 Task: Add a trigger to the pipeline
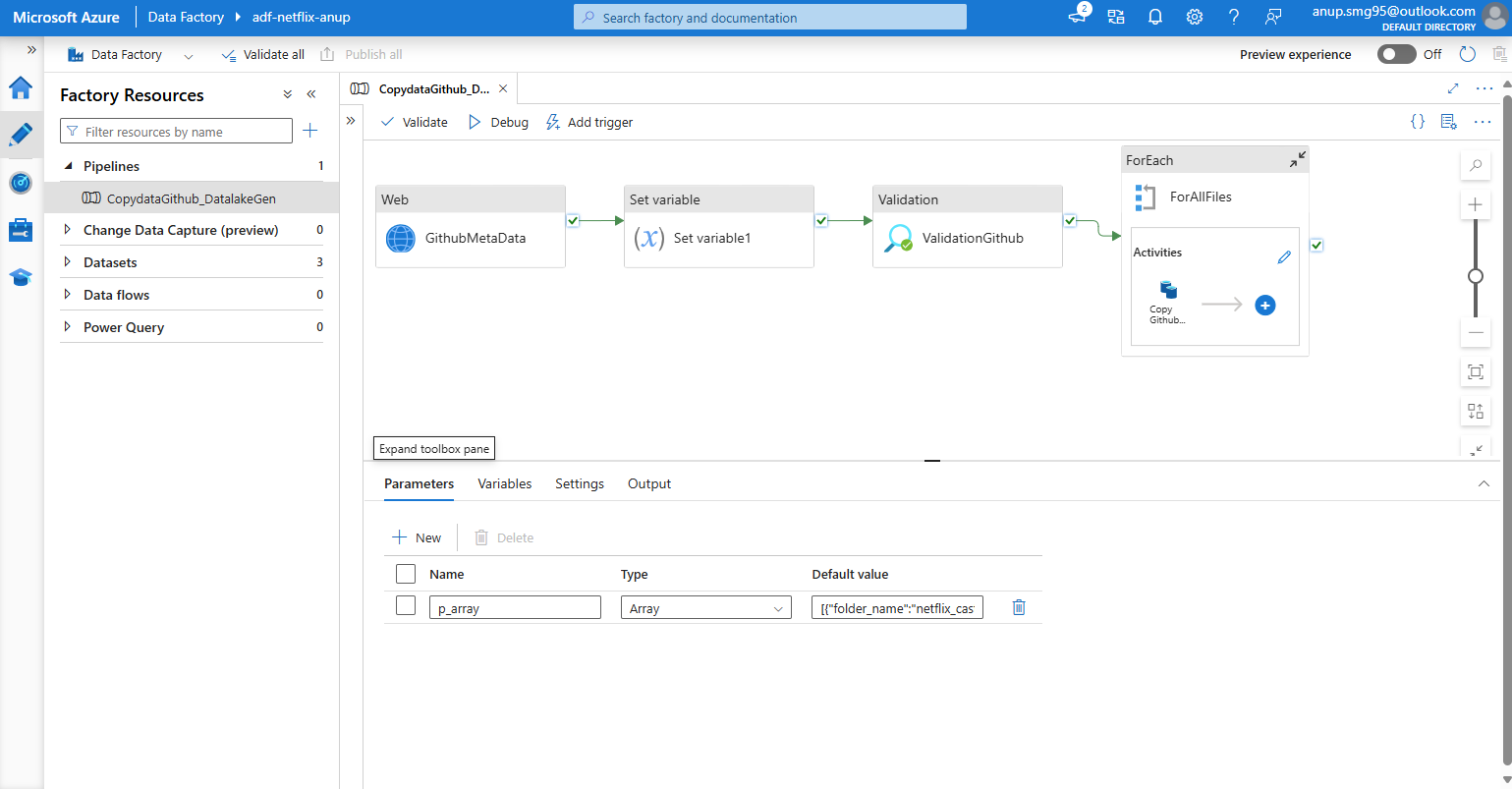tap(588, 122)
